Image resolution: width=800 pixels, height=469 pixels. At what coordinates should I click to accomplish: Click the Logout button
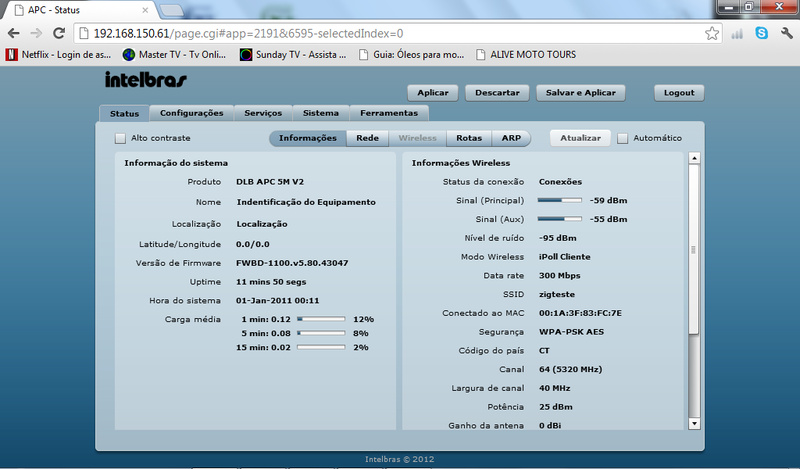(679, 93)
